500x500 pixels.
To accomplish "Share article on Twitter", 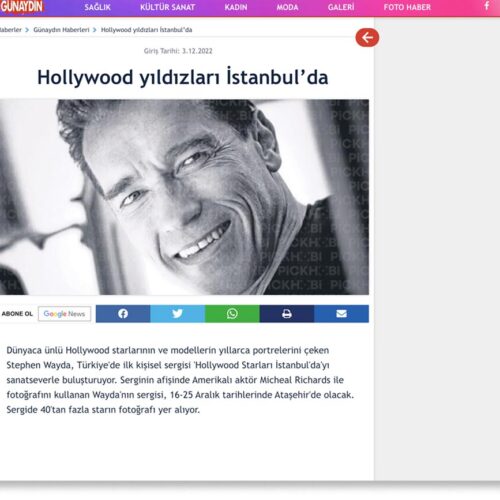I will tap(178, 314).
